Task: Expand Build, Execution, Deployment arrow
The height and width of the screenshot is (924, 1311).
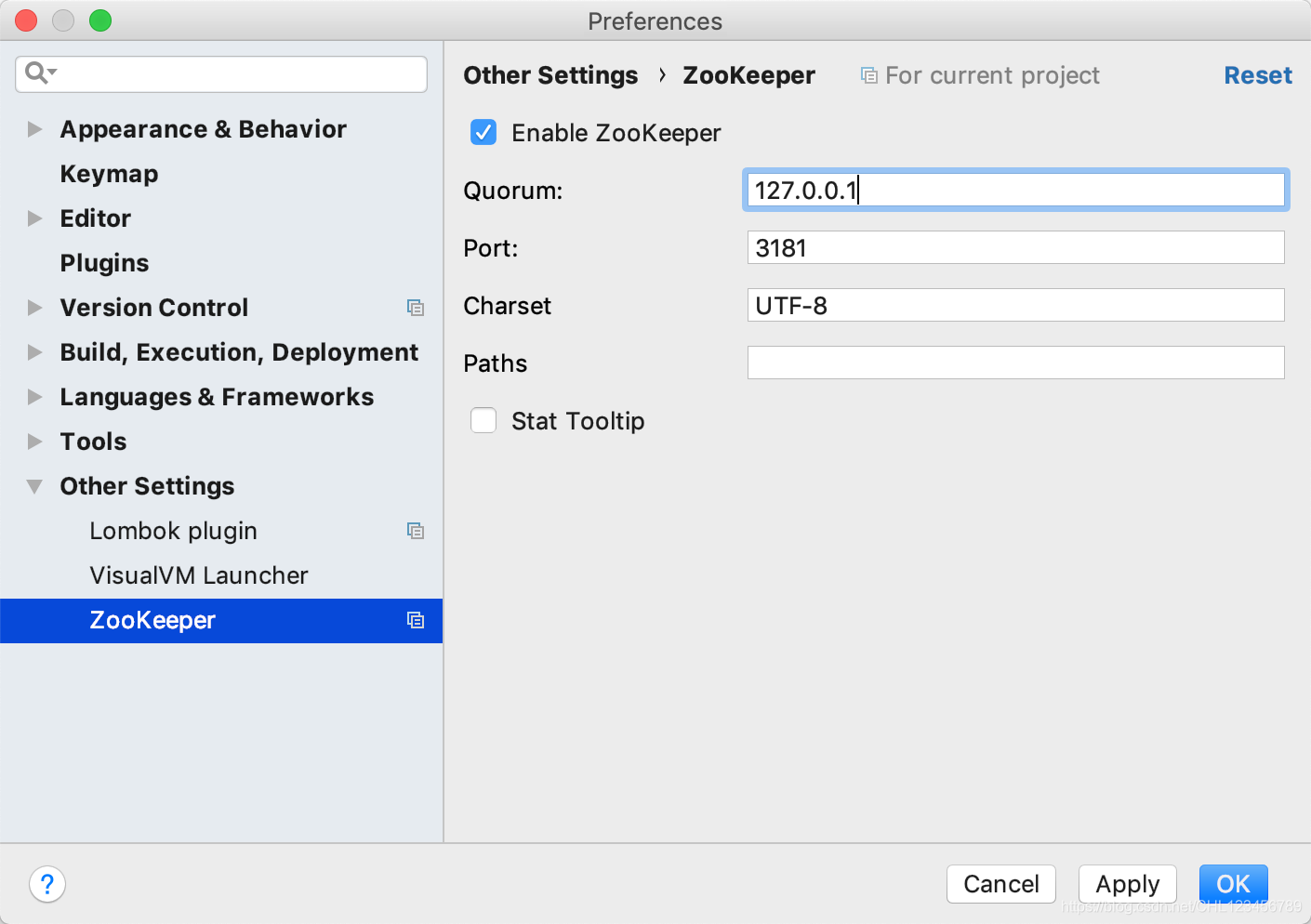Action: [35, 352]
